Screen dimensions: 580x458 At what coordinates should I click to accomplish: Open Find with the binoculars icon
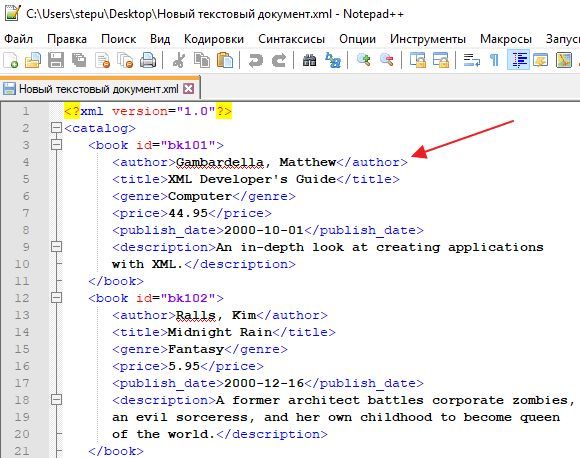[x=310, y=60]
